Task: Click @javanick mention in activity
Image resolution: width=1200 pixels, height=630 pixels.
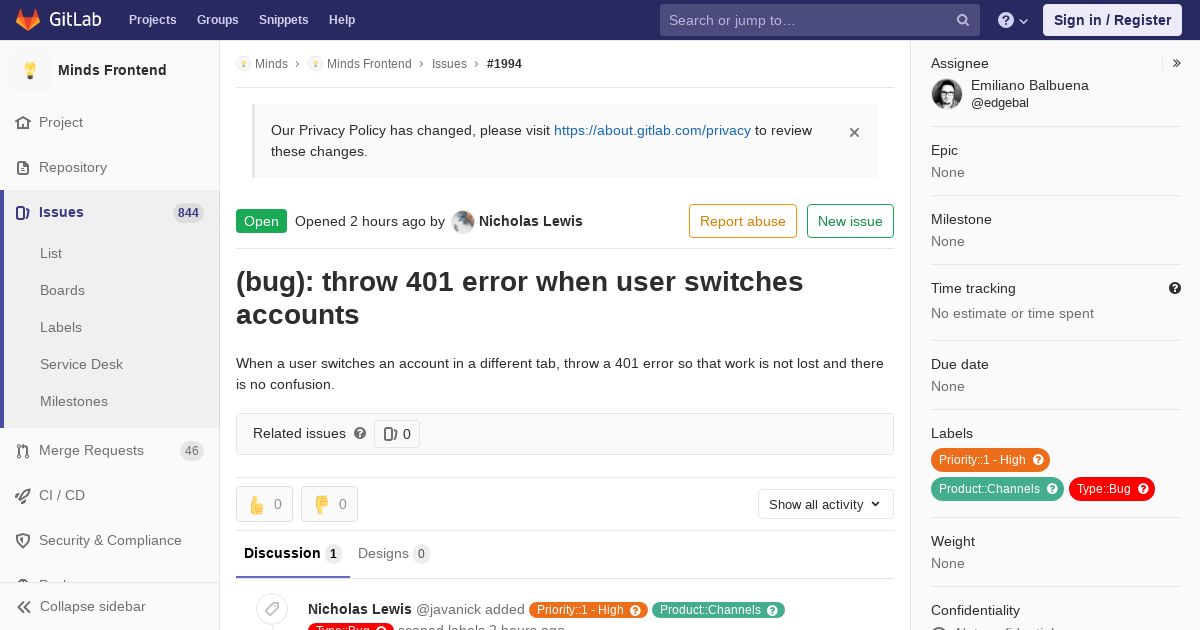Action: (x=448, y=609)
